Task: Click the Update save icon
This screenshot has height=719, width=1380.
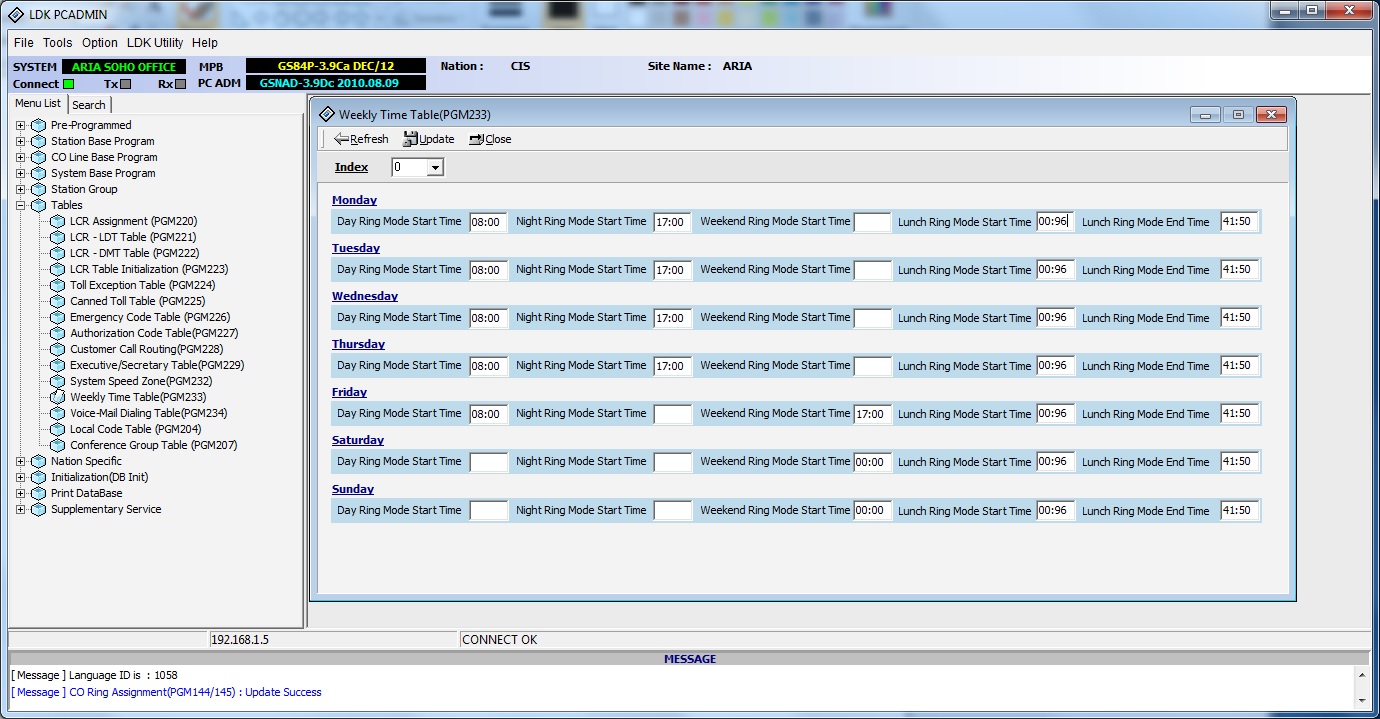Action: (x=410, y=139)
